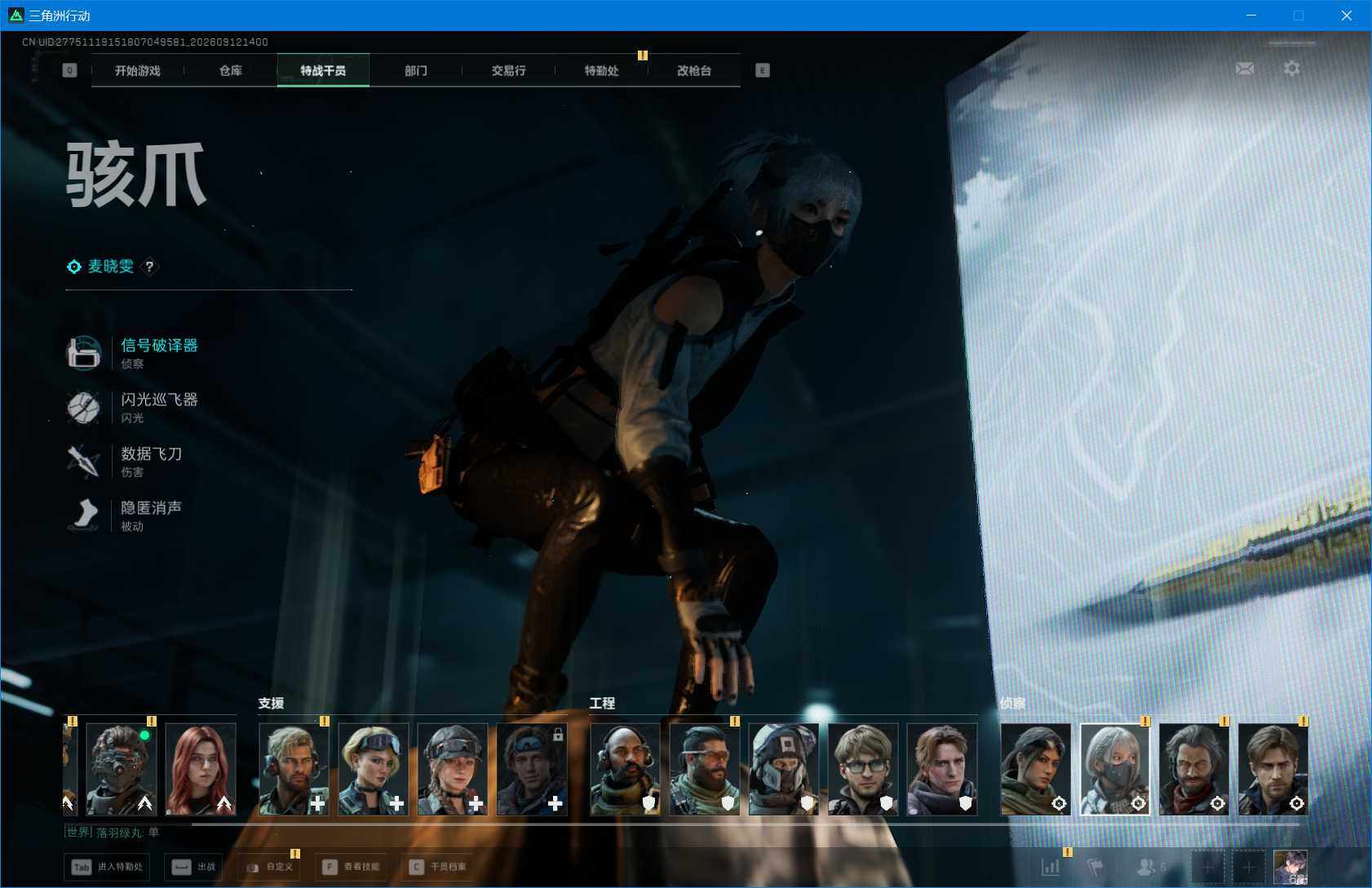Open the player avatar in bottom corner
Image resolution: width=1372 pixels, height=888 pixels.
point(1290,867)
